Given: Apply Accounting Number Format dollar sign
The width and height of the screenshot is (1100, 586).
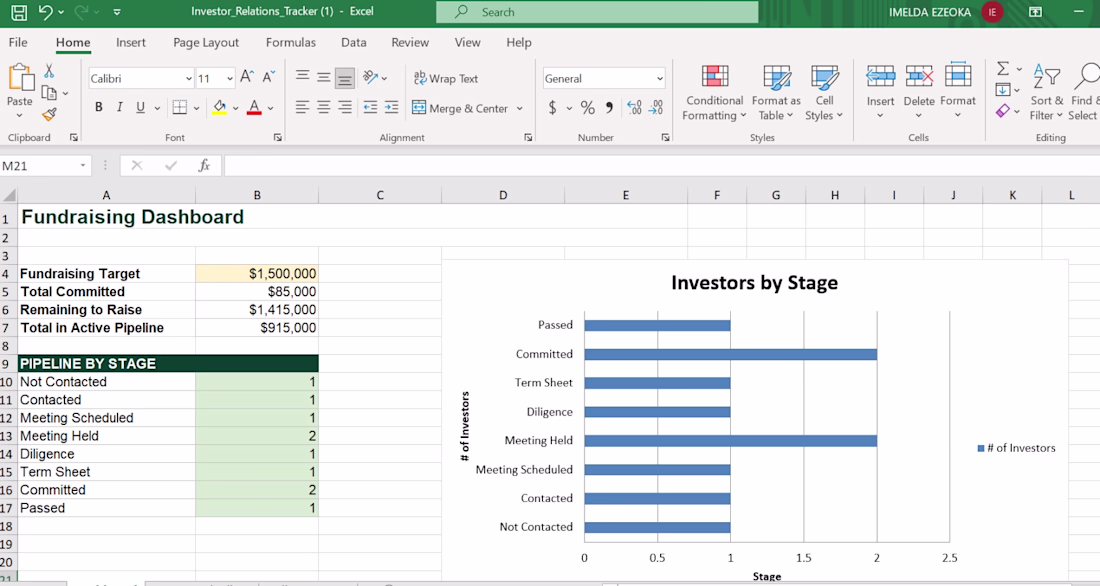Looking at the screenshot, I should pyautogui.click(x=553, y=107).
